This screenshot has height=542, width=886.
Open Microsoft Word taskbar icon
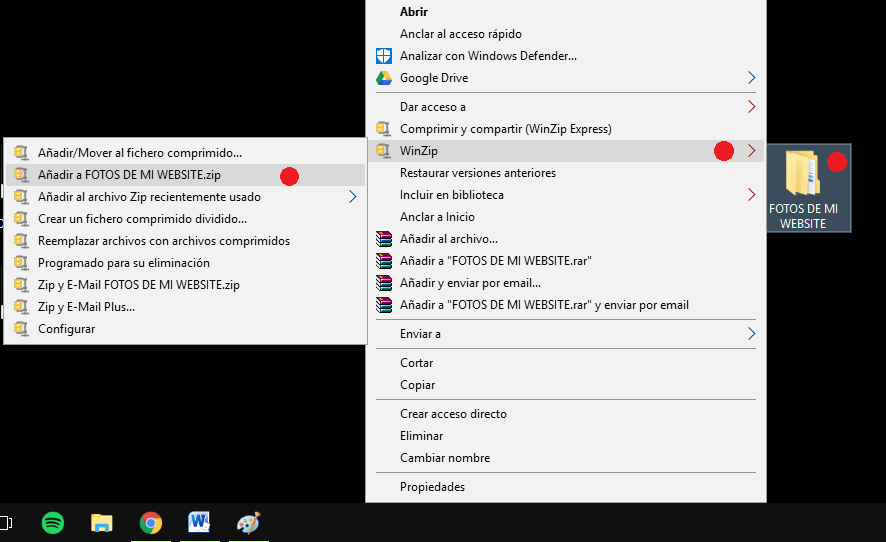199,522
